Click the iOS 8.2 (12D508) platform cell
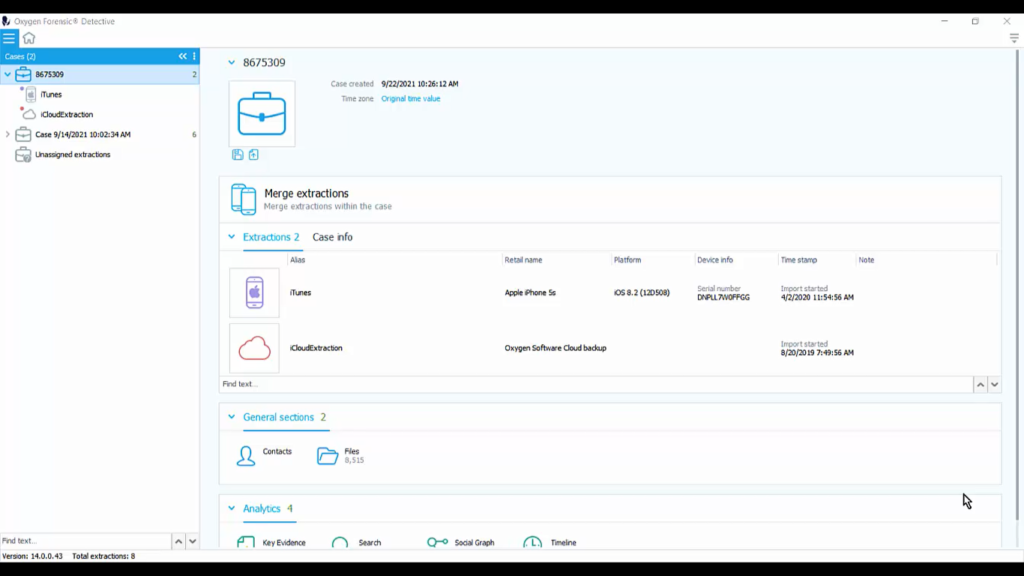The height and width of the screenshot is (576, 1024). pyautogui.click(x=642, y=293)
